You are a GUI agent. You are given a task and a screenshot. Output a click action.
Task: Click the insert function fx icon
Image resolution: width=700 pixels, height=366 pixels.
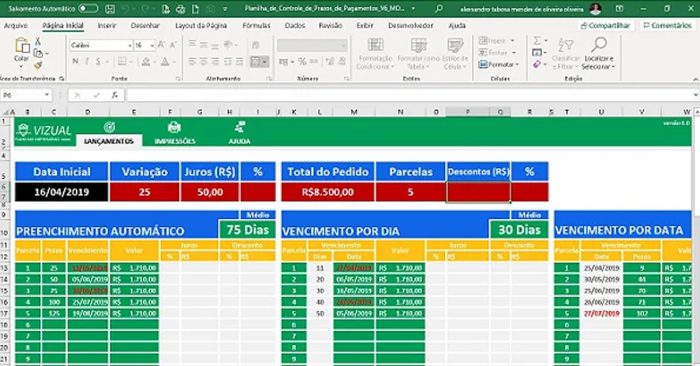(115, 95)
